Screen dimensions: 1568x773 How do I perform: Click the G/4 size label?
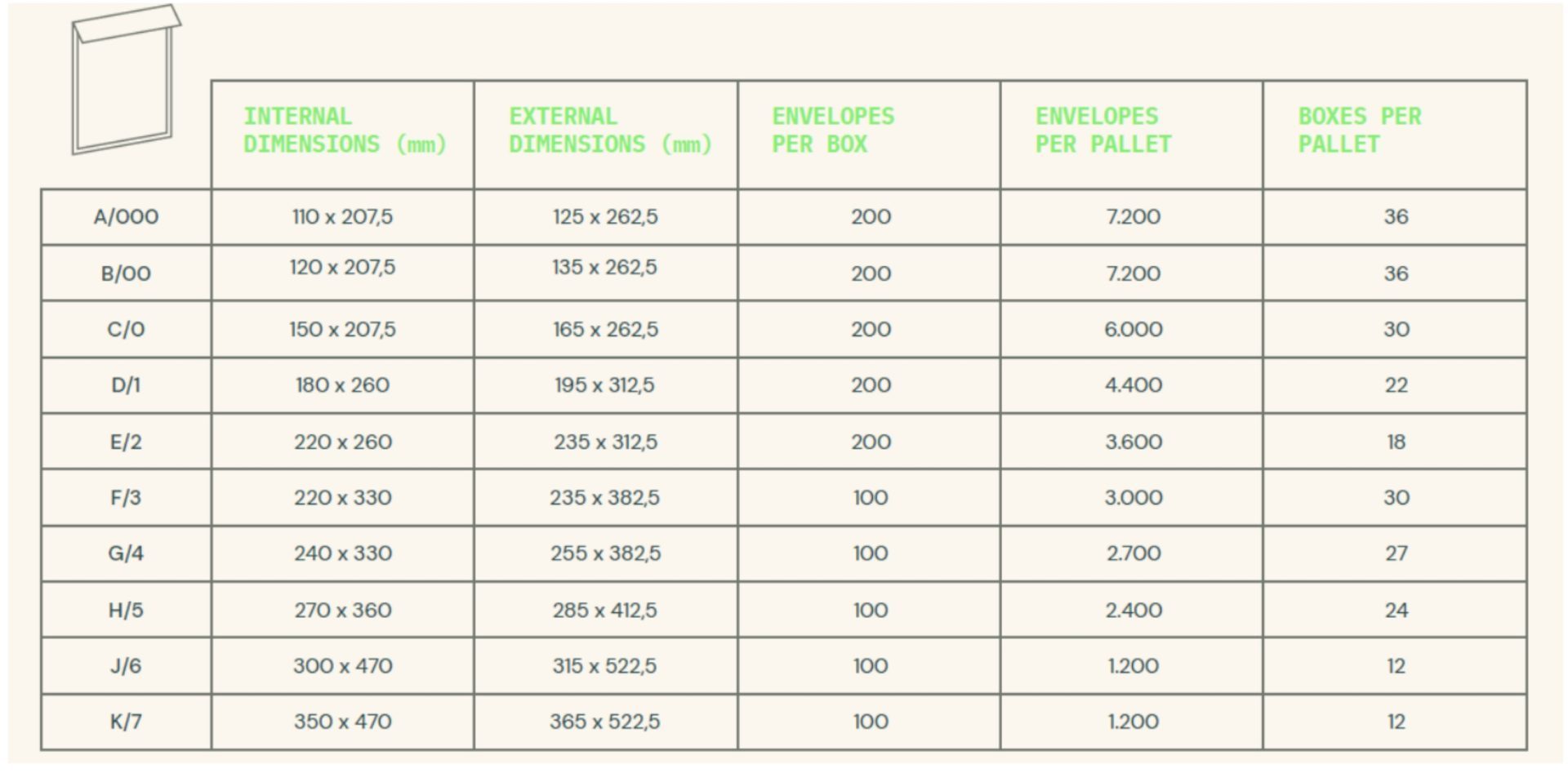(126, 553)
